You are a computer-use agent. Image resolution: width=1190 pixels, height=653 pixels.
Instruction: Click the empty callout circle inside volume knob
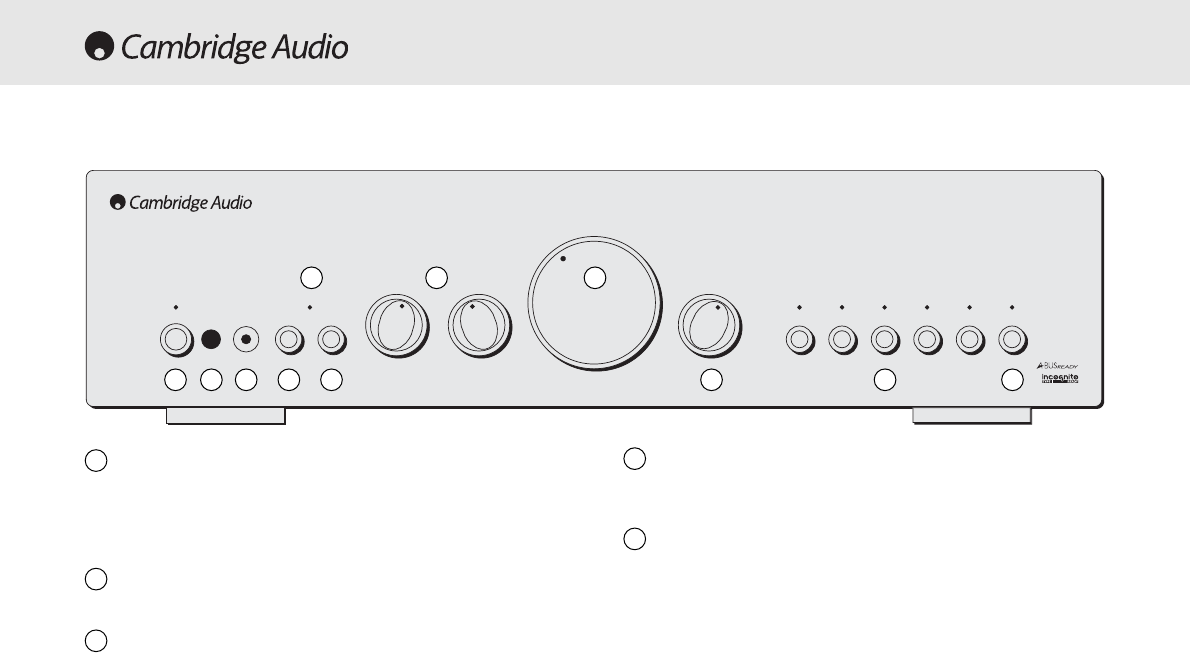tap(595, 278)
